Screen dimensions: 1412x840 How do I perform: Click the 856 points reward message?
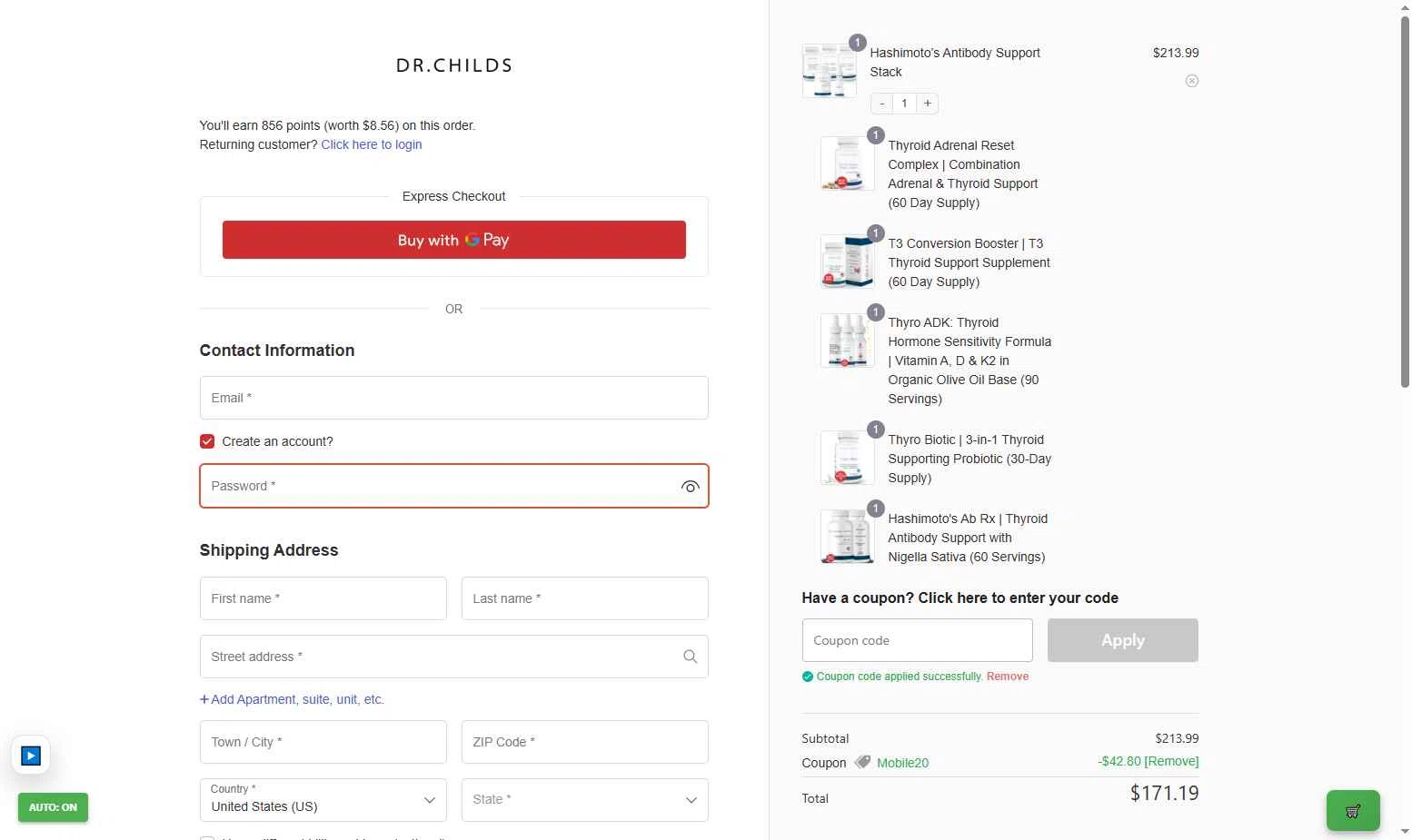[x=338, y=125]
